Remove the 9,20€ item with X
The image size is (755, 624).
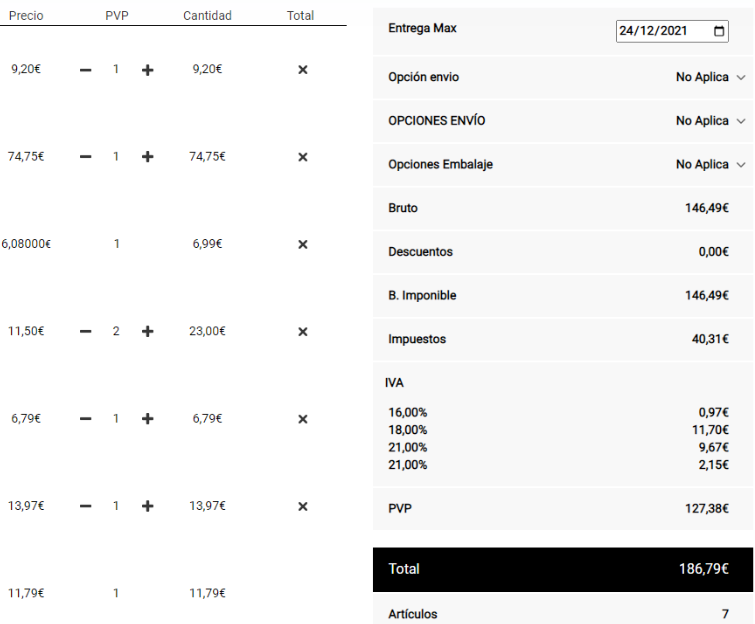tap(303, 70)
